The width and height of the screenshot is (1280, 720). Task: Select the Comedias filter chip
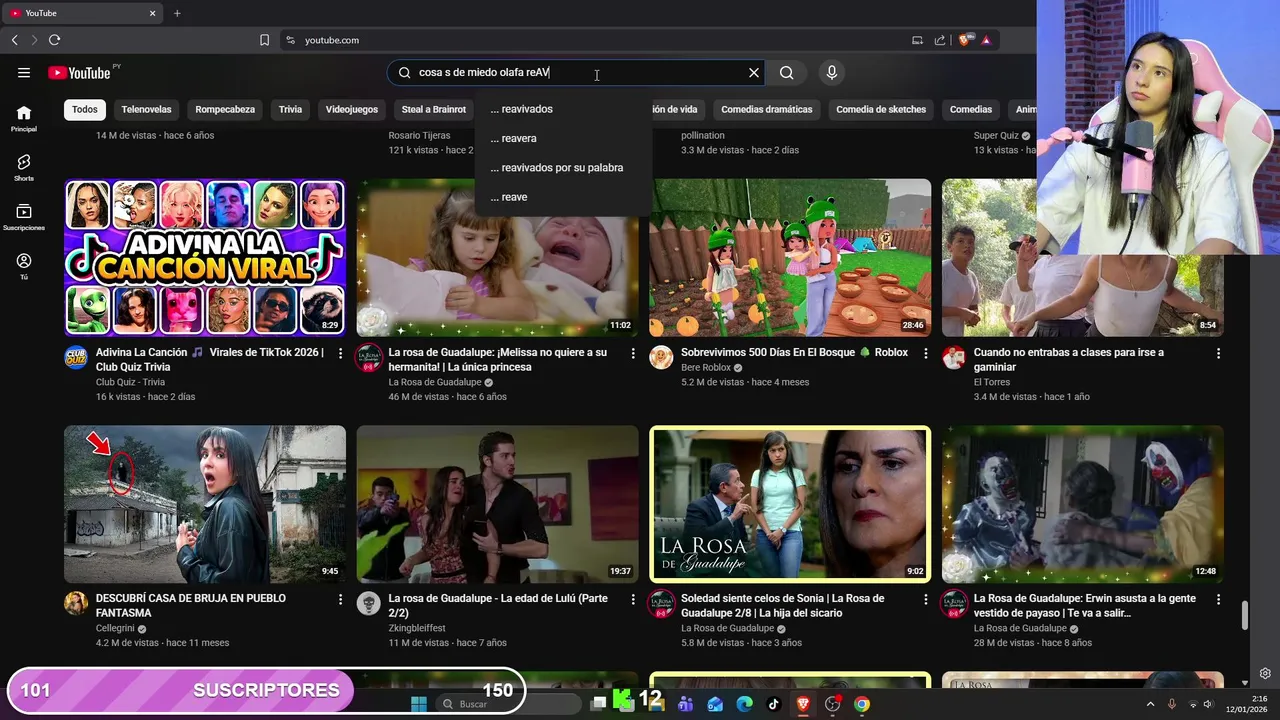coord(971,109)
